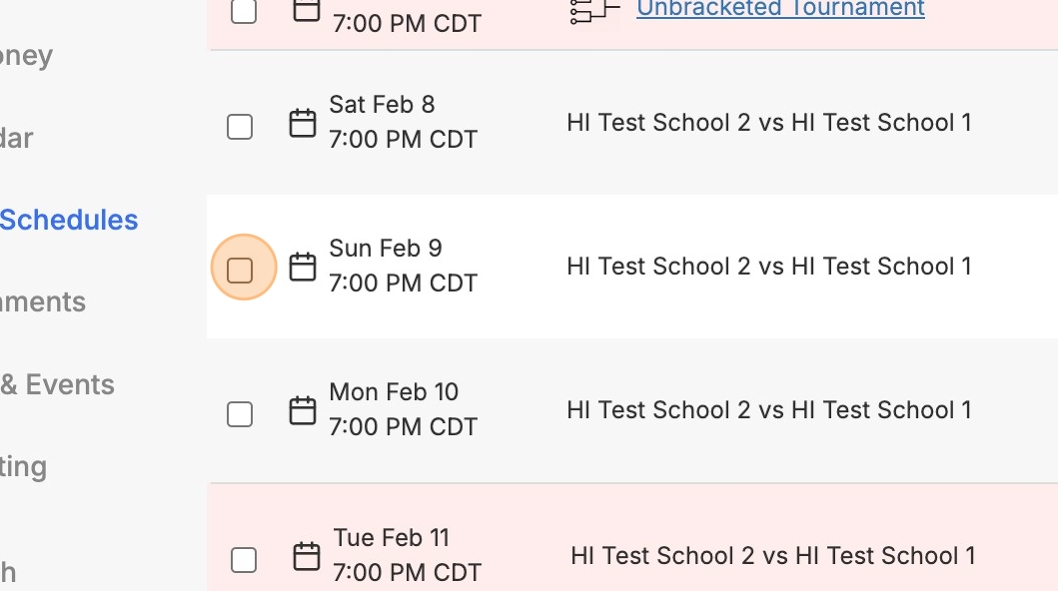Open the Unbracketed Tournament link
Viewport: 1058px width, 591px height.
click(x=780, y=9)
